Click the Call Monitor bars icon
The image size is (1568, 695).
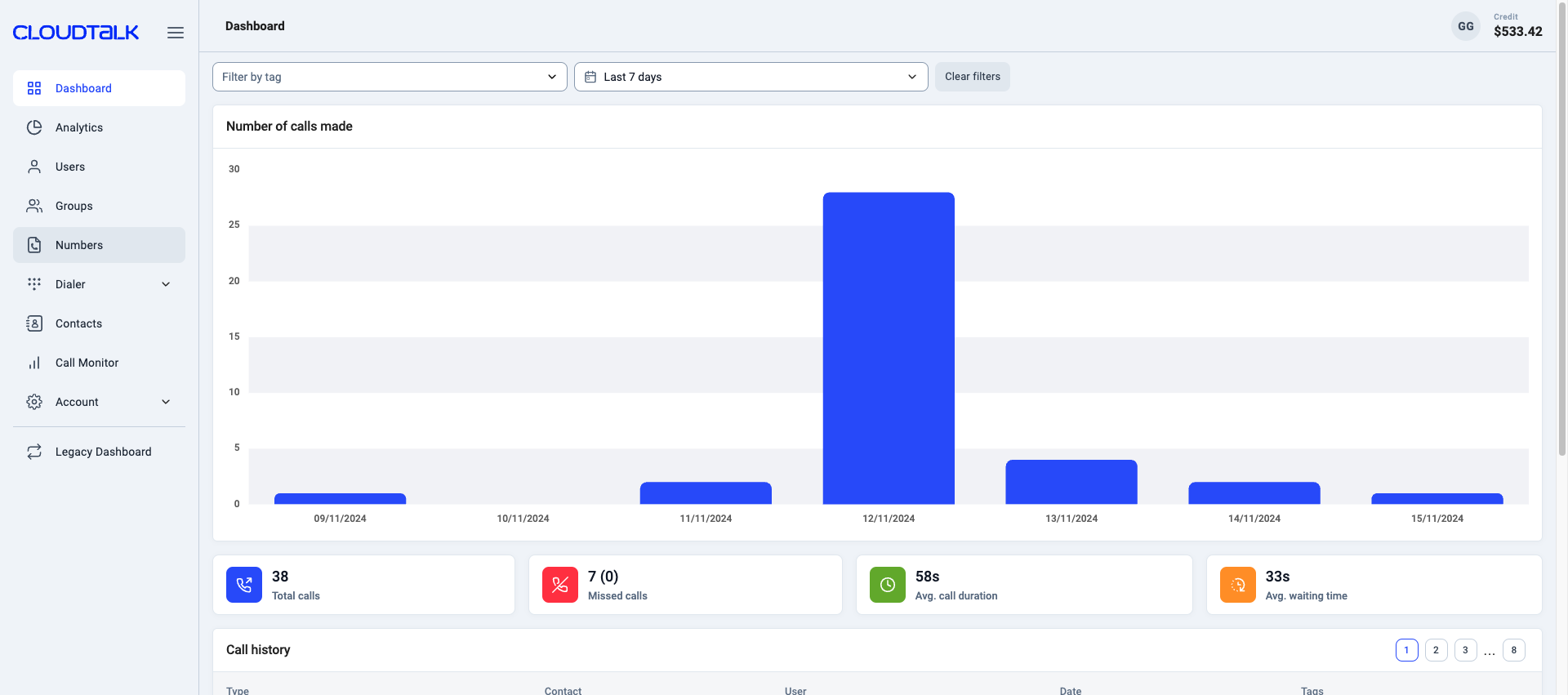click(34, 363)
